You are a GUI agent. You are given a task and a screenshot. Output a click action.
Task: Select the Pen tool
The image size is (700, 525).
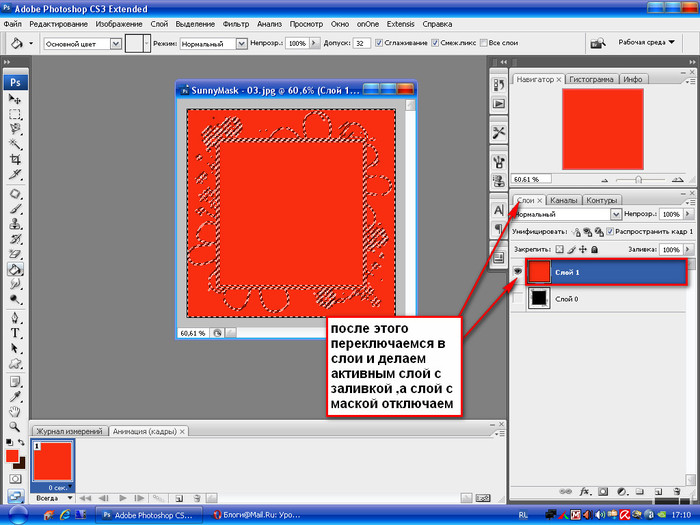pos(15,318)
